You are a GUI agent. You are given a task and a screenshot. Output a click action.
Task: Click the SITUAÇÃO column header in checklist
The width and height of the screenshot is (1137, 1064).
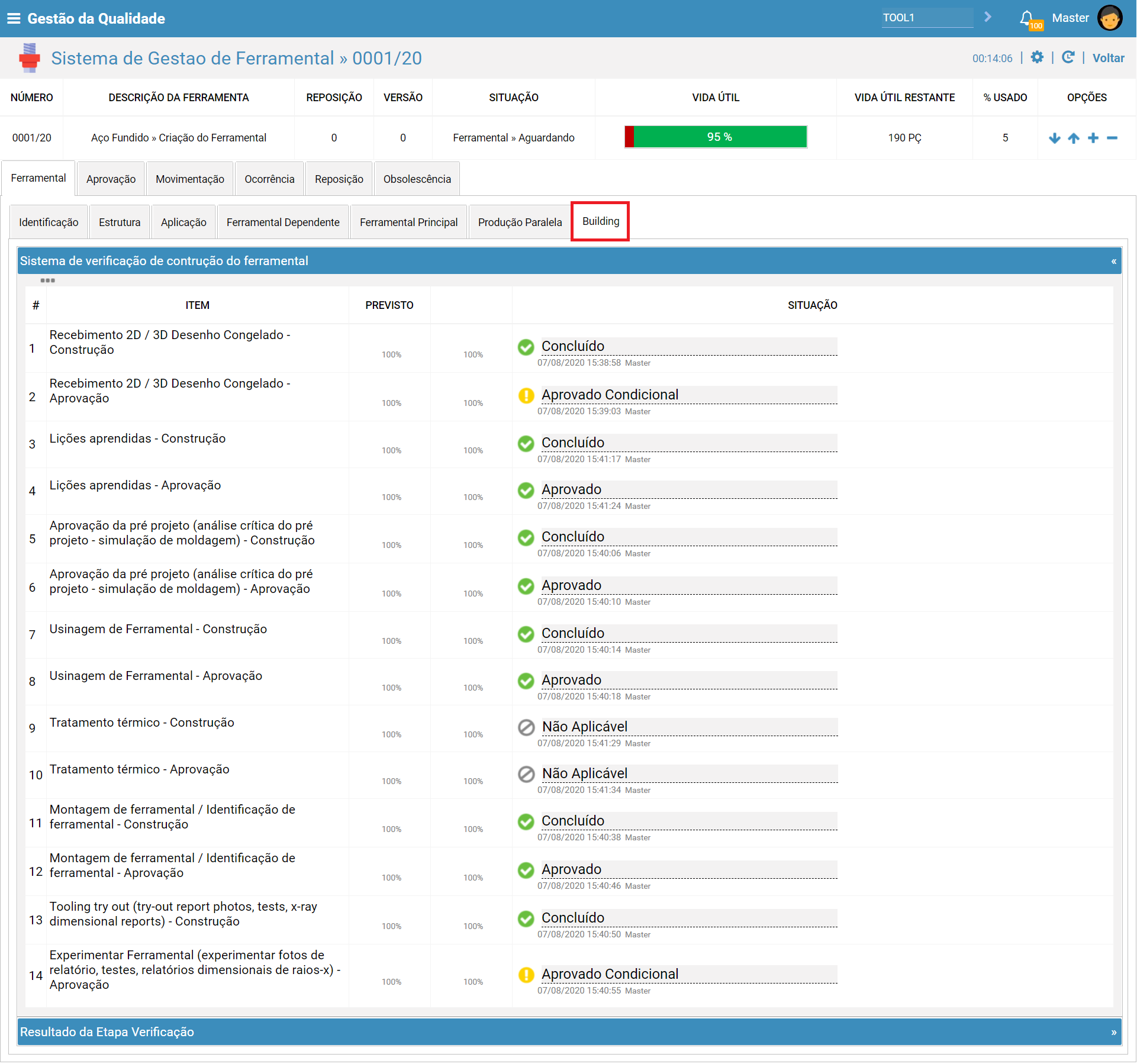click(x=812, y=305)
